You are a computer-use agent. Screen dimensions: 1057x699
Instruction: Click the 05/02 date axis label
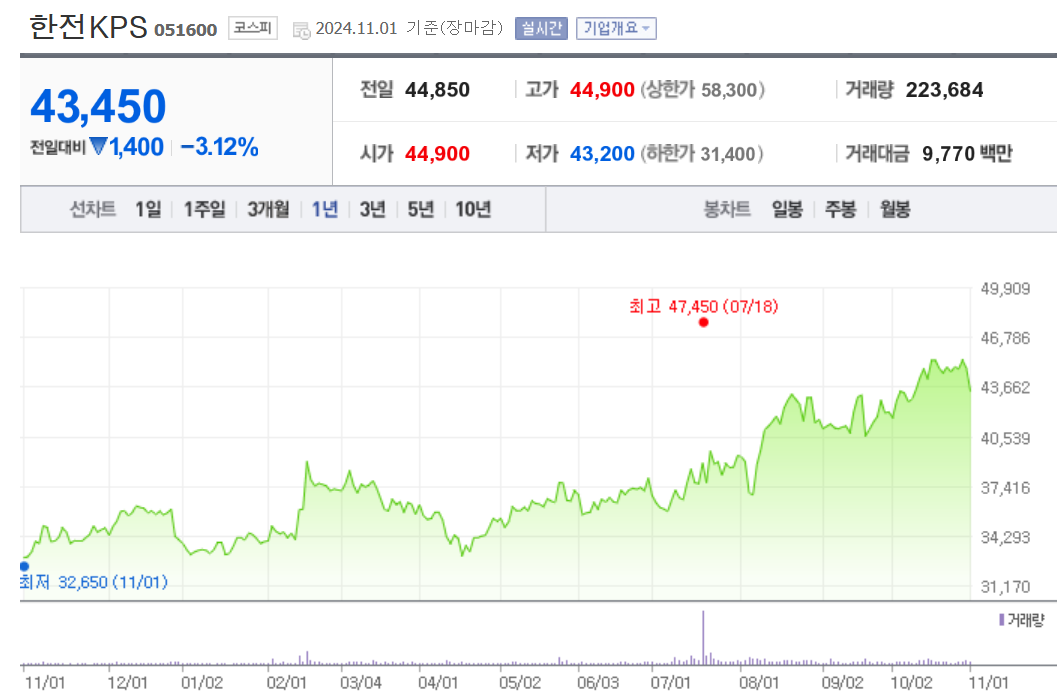520,683
